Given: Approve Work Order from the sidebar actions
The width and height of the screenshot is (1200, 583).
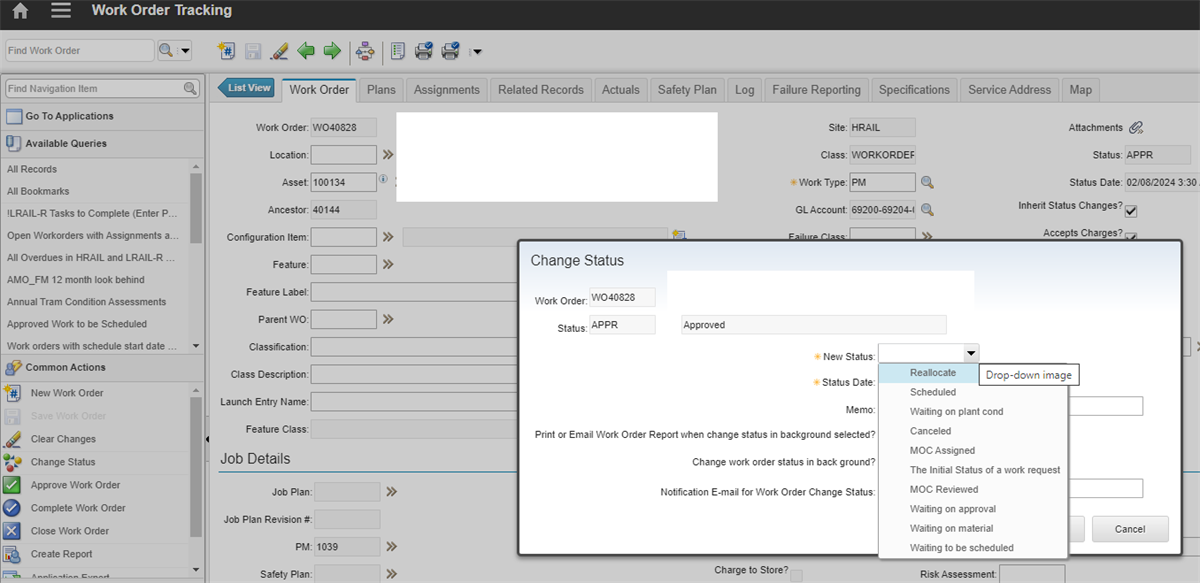Looking at the screenshot, I should [x=75, y=484].
